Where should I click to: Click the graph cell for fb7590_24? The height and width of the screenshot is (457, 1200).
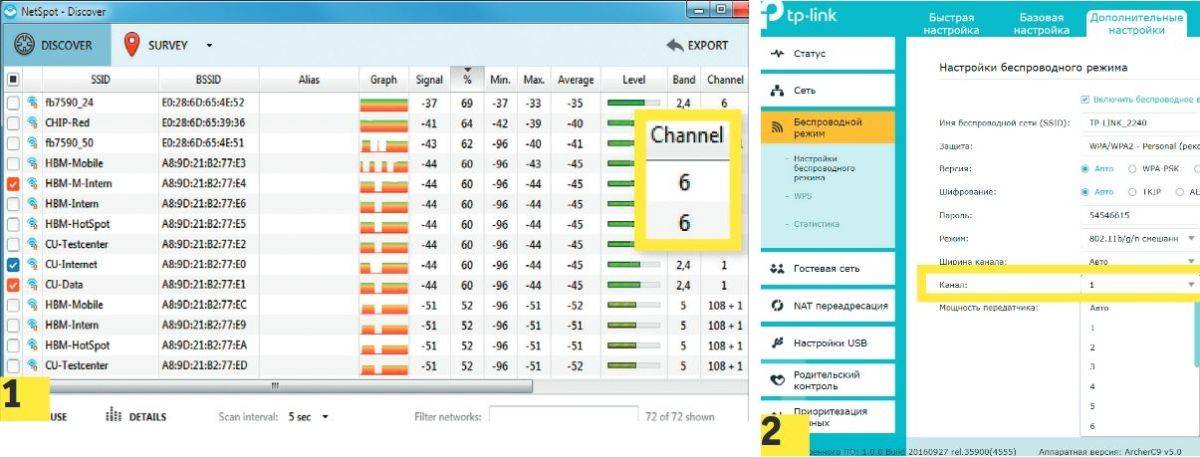point(383,103)
